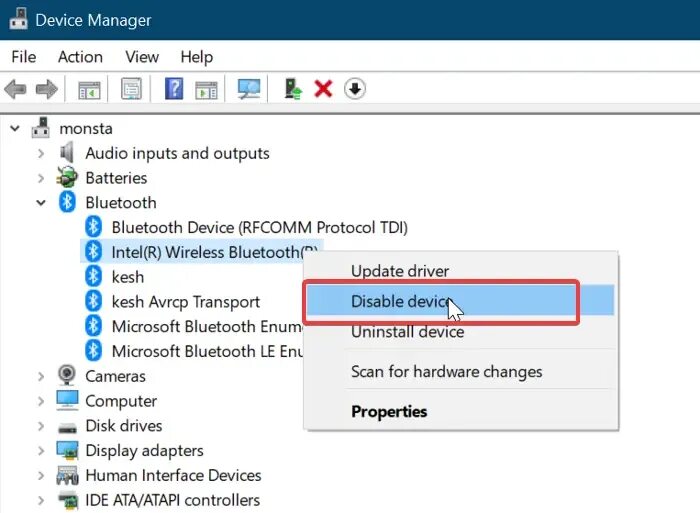Screen dimensions: 700x513
Task: Select the Cameras label
Action: point(115,376)
